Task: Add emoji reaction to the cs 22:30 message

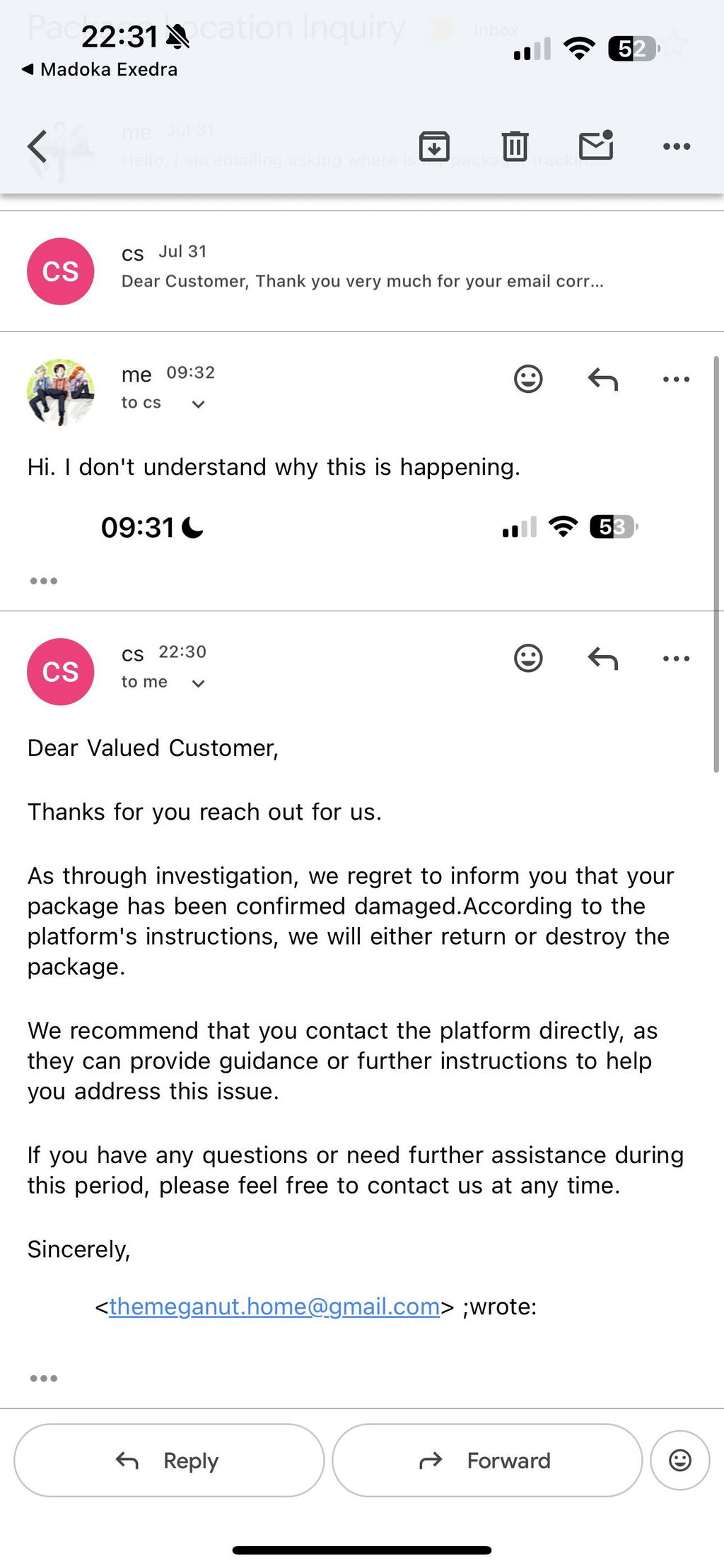Action: (x=528, y=658)
